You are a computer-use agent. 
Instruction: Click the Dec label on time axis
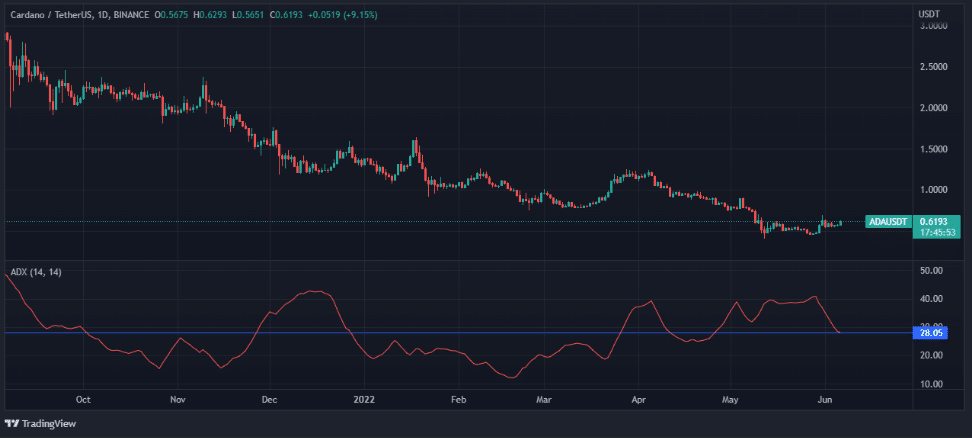[270, 400]
